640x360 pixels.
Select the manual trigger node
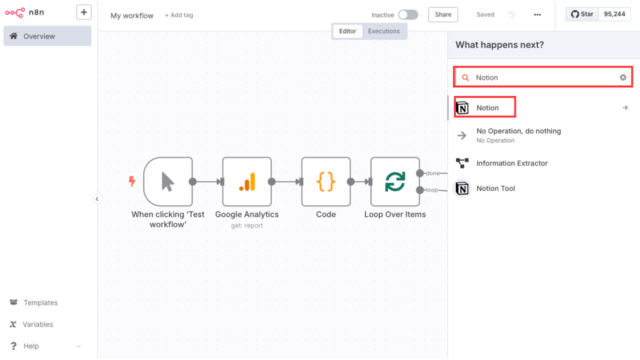pyautogui.click(x=168, y=182)
